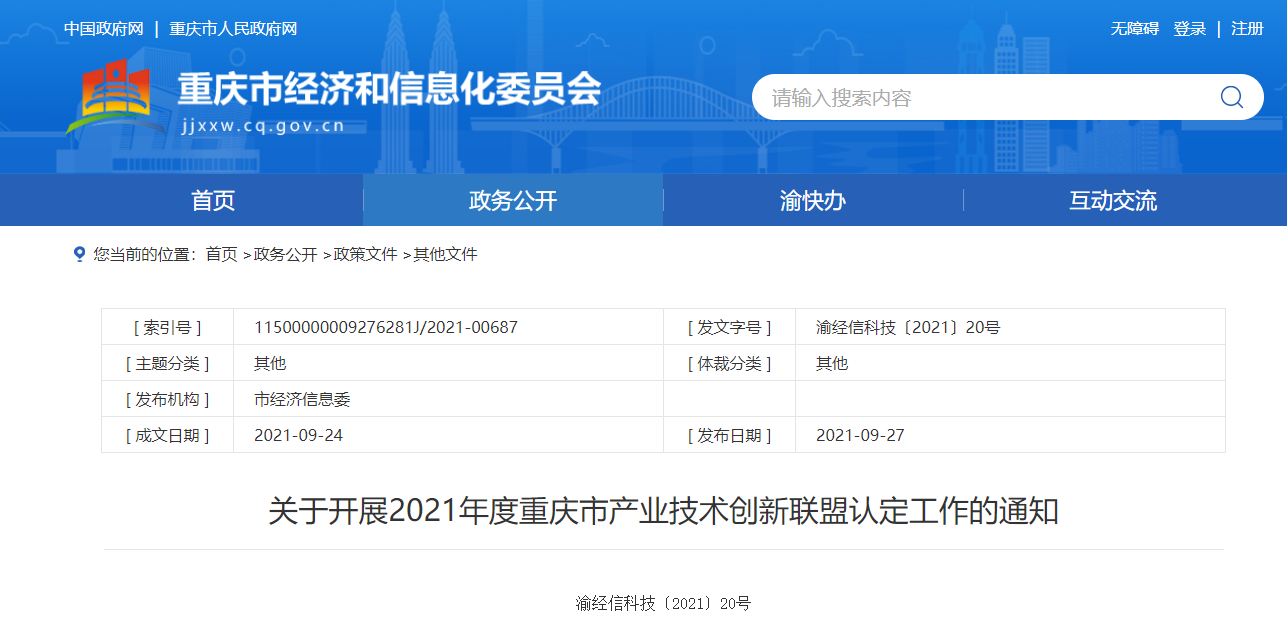Click the 注册 register link

tap(1247, 29)
